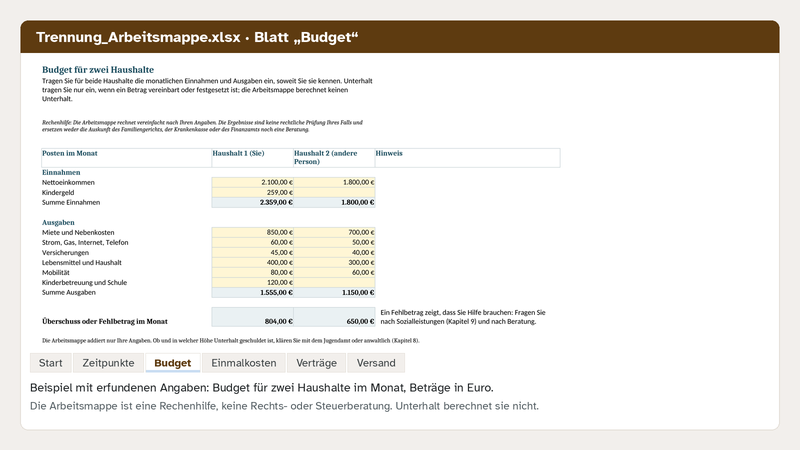The width and height of the screenshot is (800, 450).
Task: Switch to the Versand tab
Action: click(x=376, y=363)
